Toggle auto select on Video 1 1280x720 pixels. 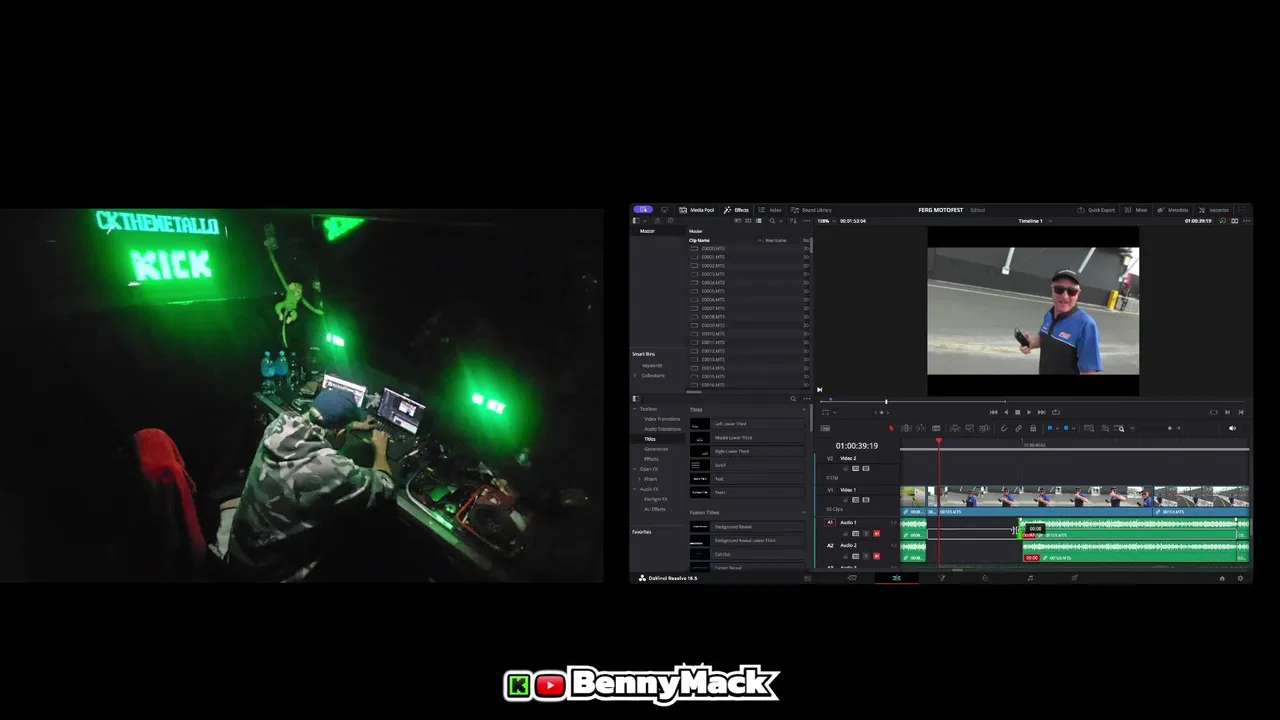pos(855,500)
